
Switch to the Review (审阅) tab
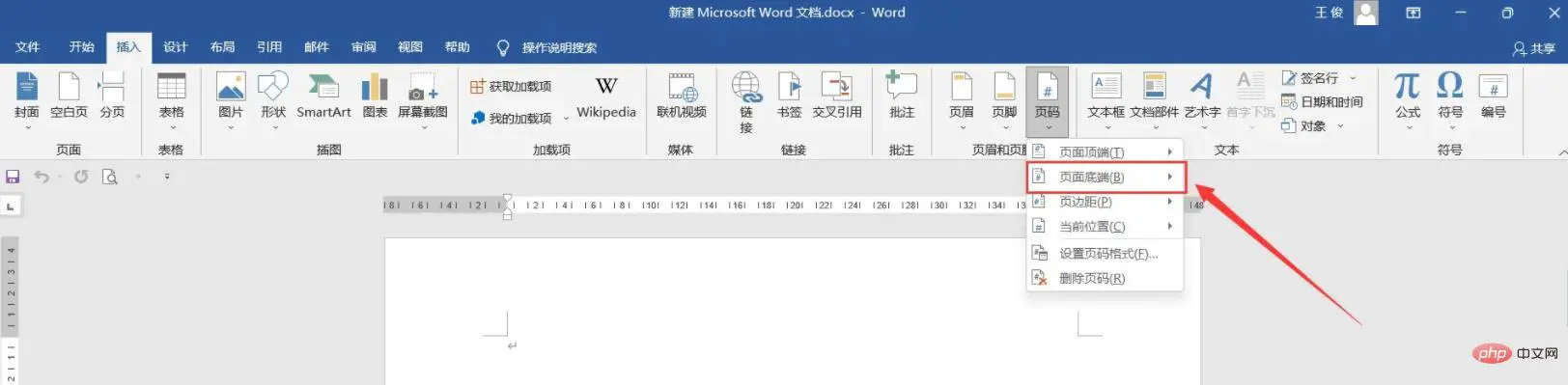click(364, 47)
